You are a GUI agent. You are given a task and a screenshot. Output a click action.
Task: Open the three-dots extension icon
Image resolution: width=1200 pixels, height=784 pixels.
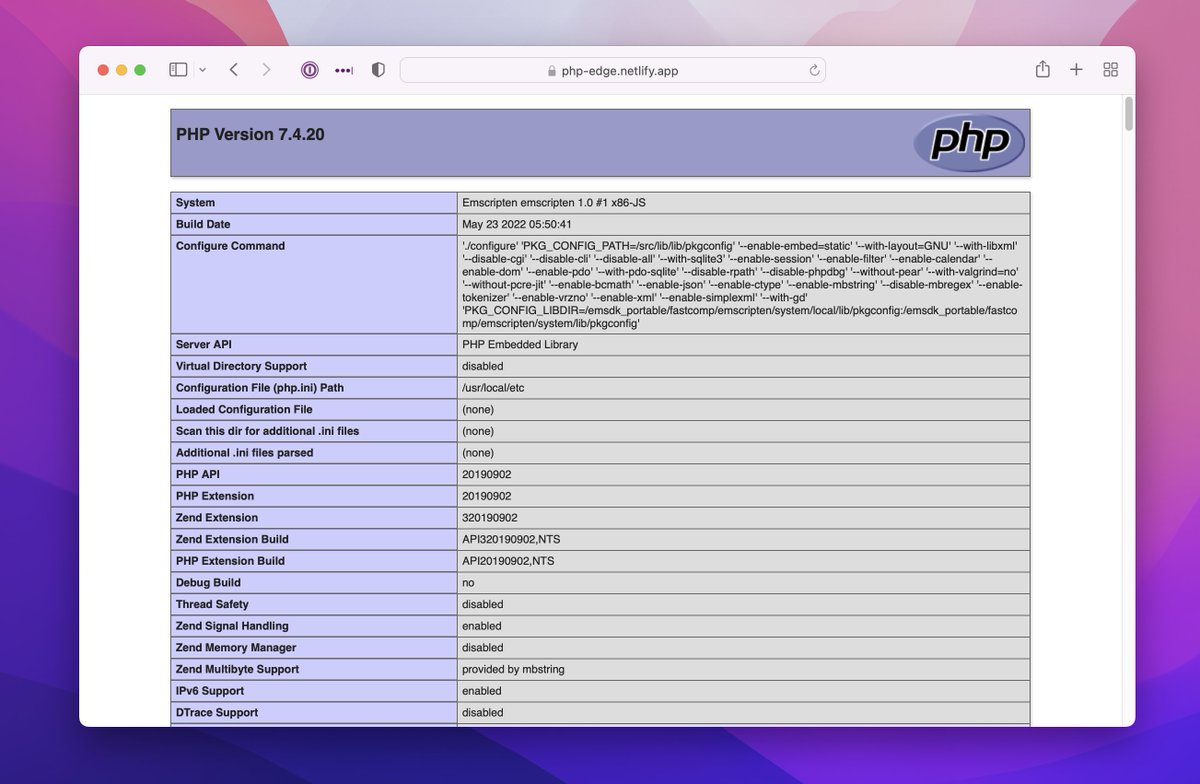(344, 70)
